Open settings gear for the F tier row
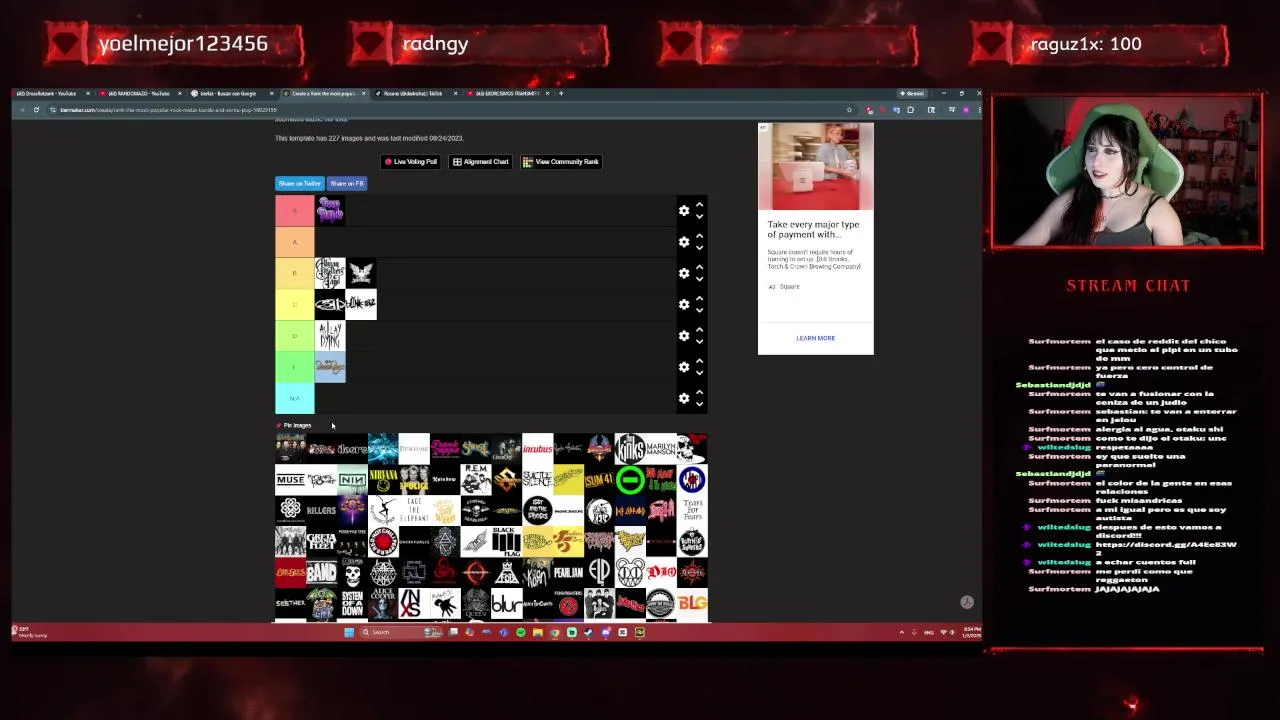Image resolution: width=1280 pixels, height=720 pixels. [x=684, y=367]
